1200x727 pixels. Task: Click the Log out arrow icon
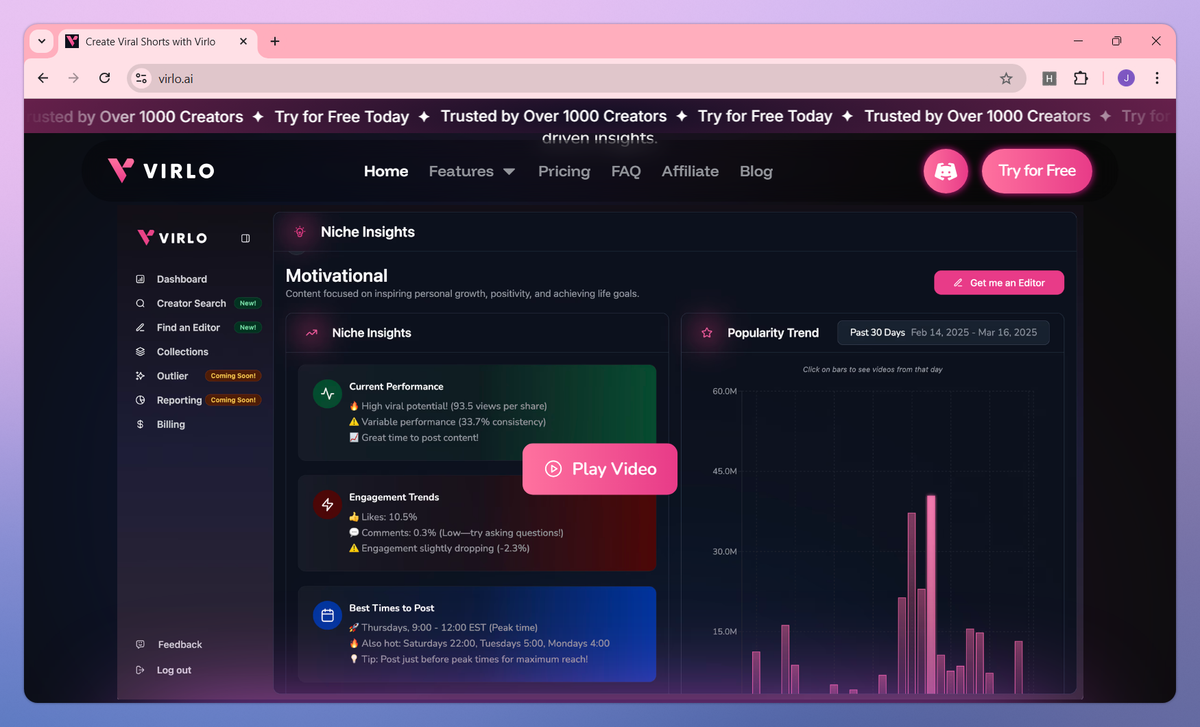click(140, 670)
